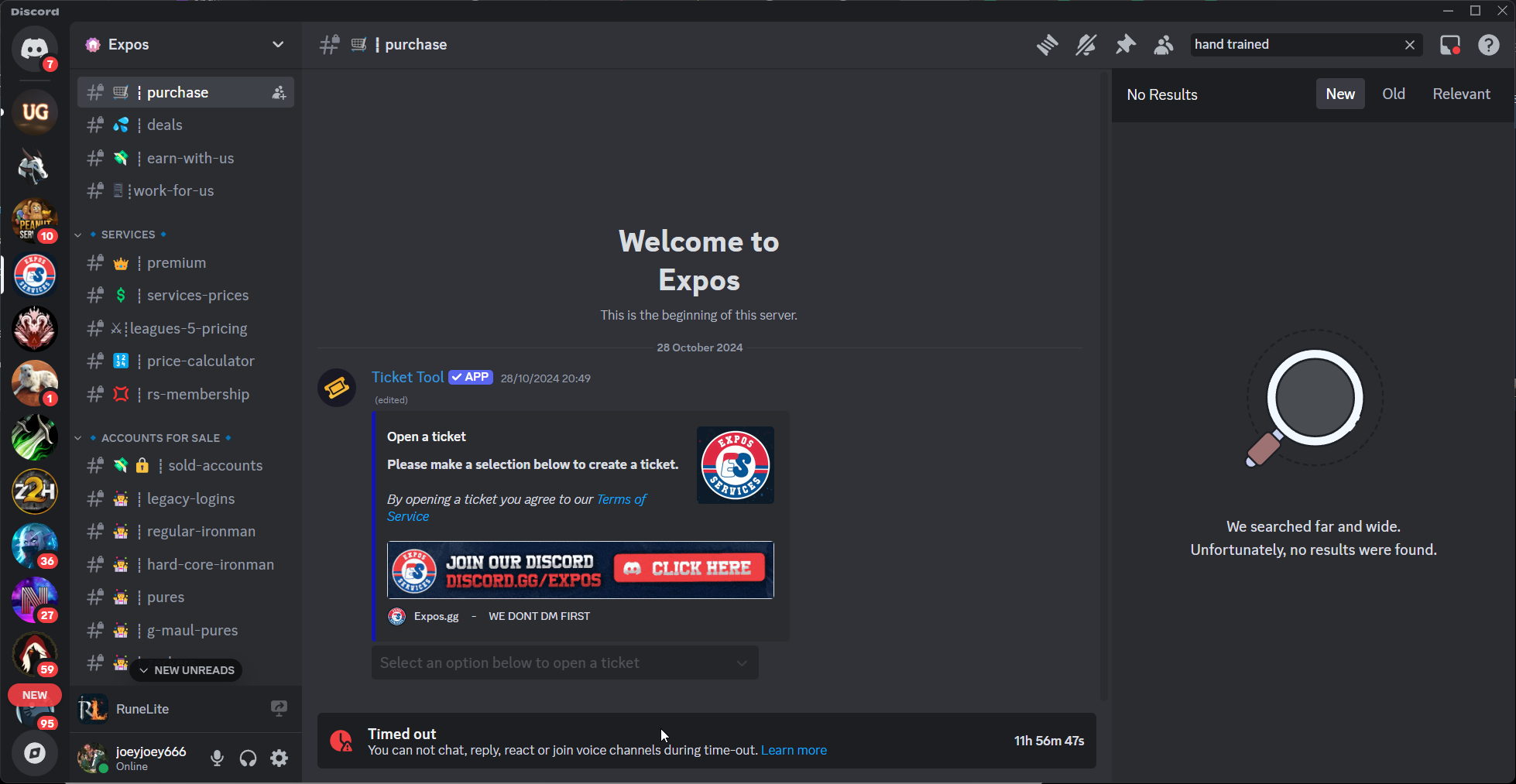The height and width of the screenshot is (784, 1516).
Task: Click the Ticket Tool bot avatar
Action: click(x=337, y=387)
